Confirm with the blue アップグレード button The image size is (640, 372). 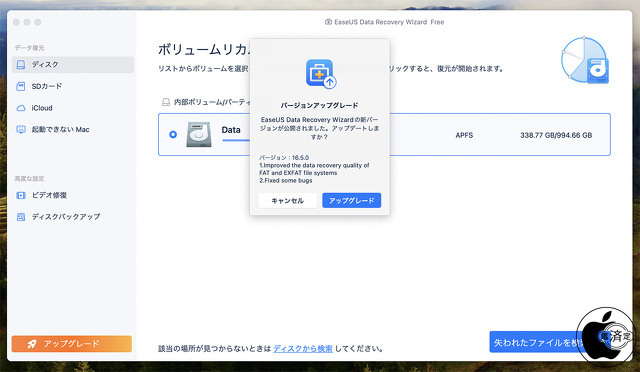[x=351, y=200]
